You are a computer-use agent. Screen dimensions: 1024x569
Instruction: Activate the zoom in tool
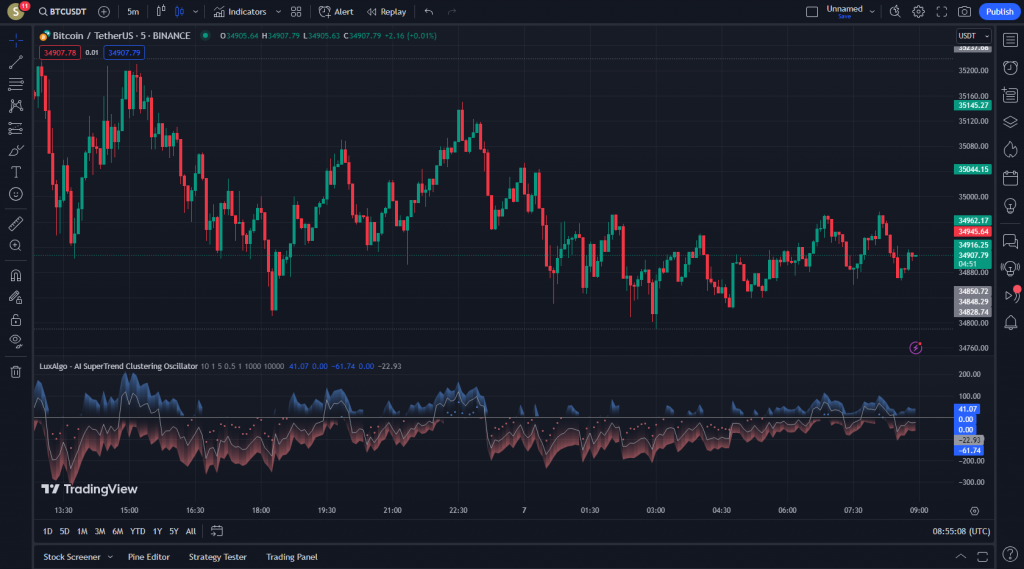click(16, 246)
